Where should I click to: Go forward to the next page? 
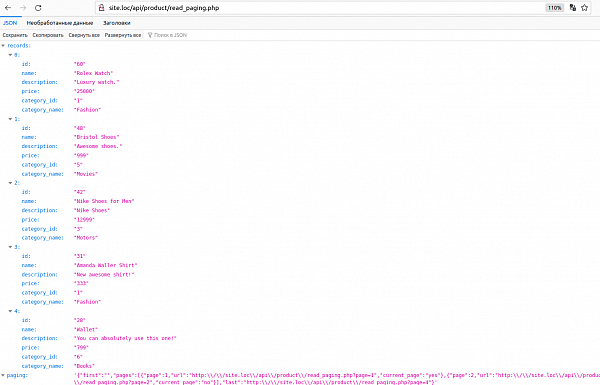(x=23, y=8)
